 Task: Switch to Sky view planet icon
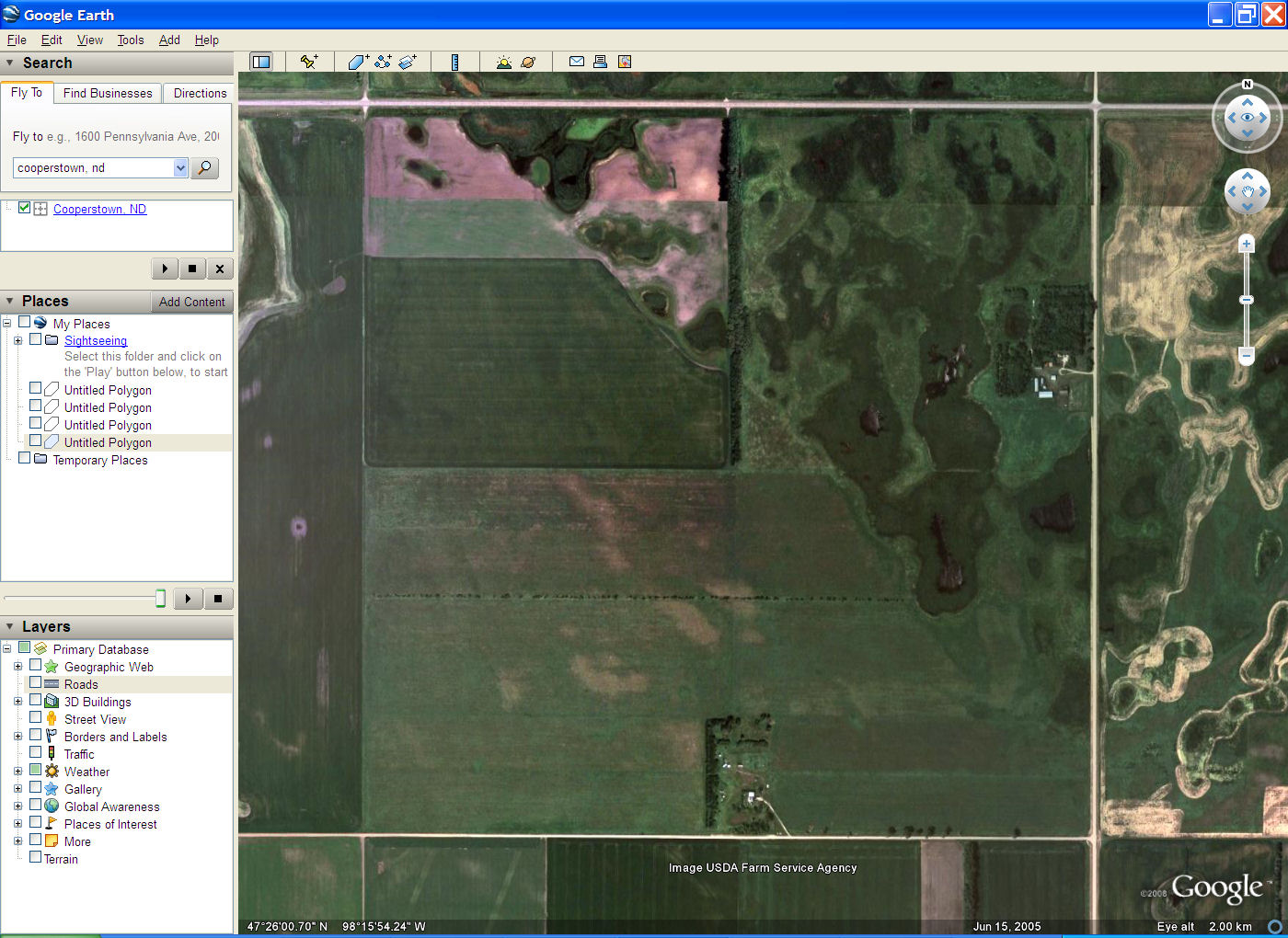coord(528,62)
